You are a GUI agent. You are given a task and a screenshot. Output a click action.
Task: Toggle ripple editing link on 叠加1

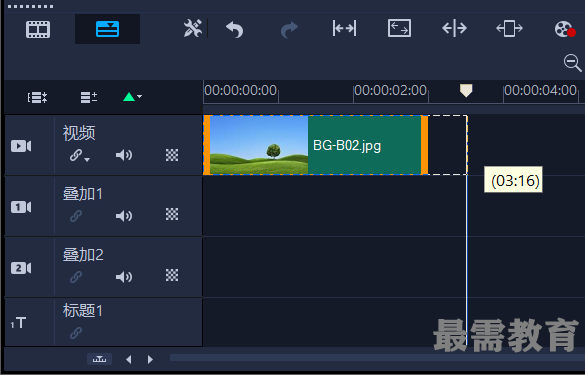click(x=76, y=216)
